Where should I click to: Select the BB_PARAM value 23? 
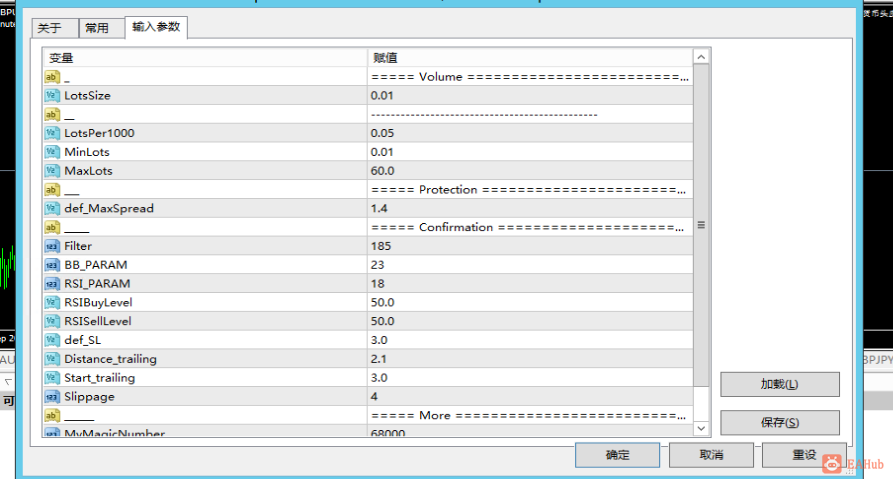(378, 265)
